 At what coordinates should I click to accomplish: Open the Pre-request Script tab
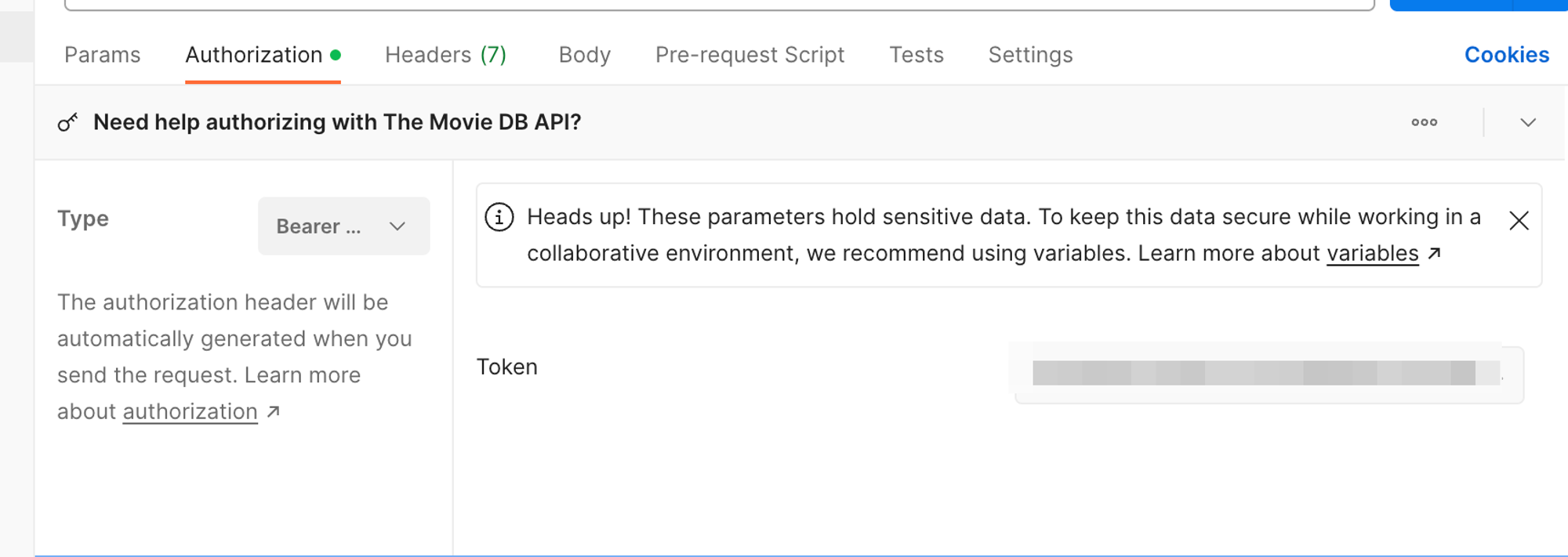pyautogui.click(x=750, y=55)
